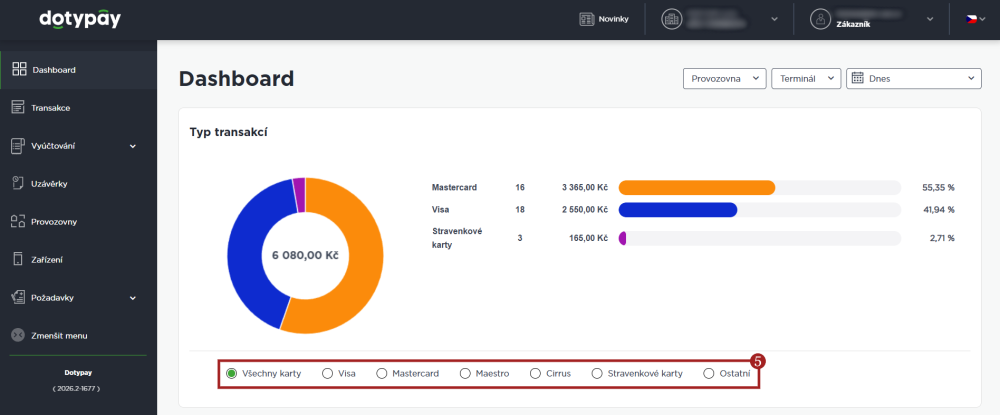
Task: Click the Dashboard grid icon in sidebar
Action: tap(19, 69)
